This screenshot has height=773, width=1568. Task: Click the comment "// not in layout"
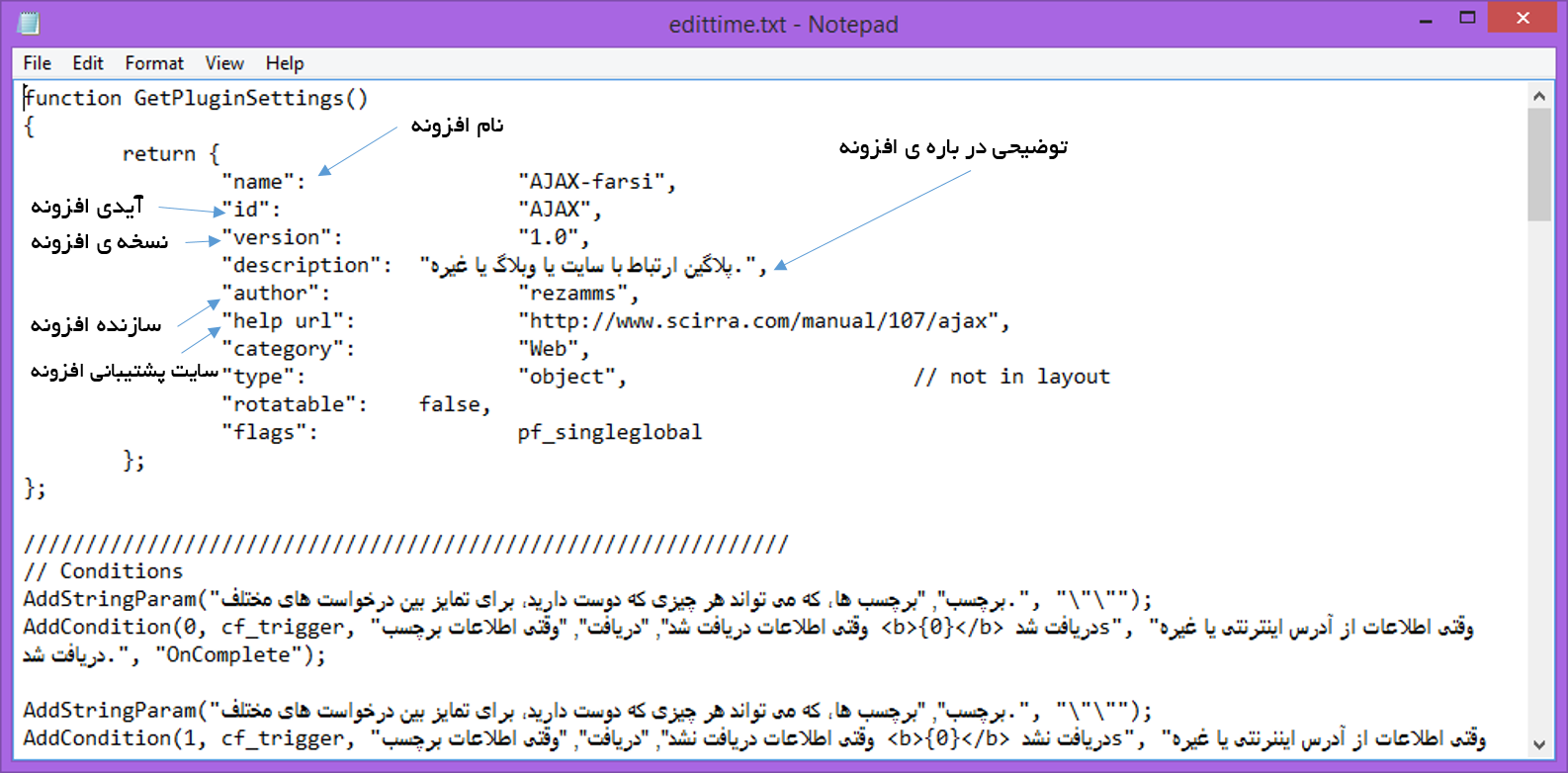(1011, 377)
